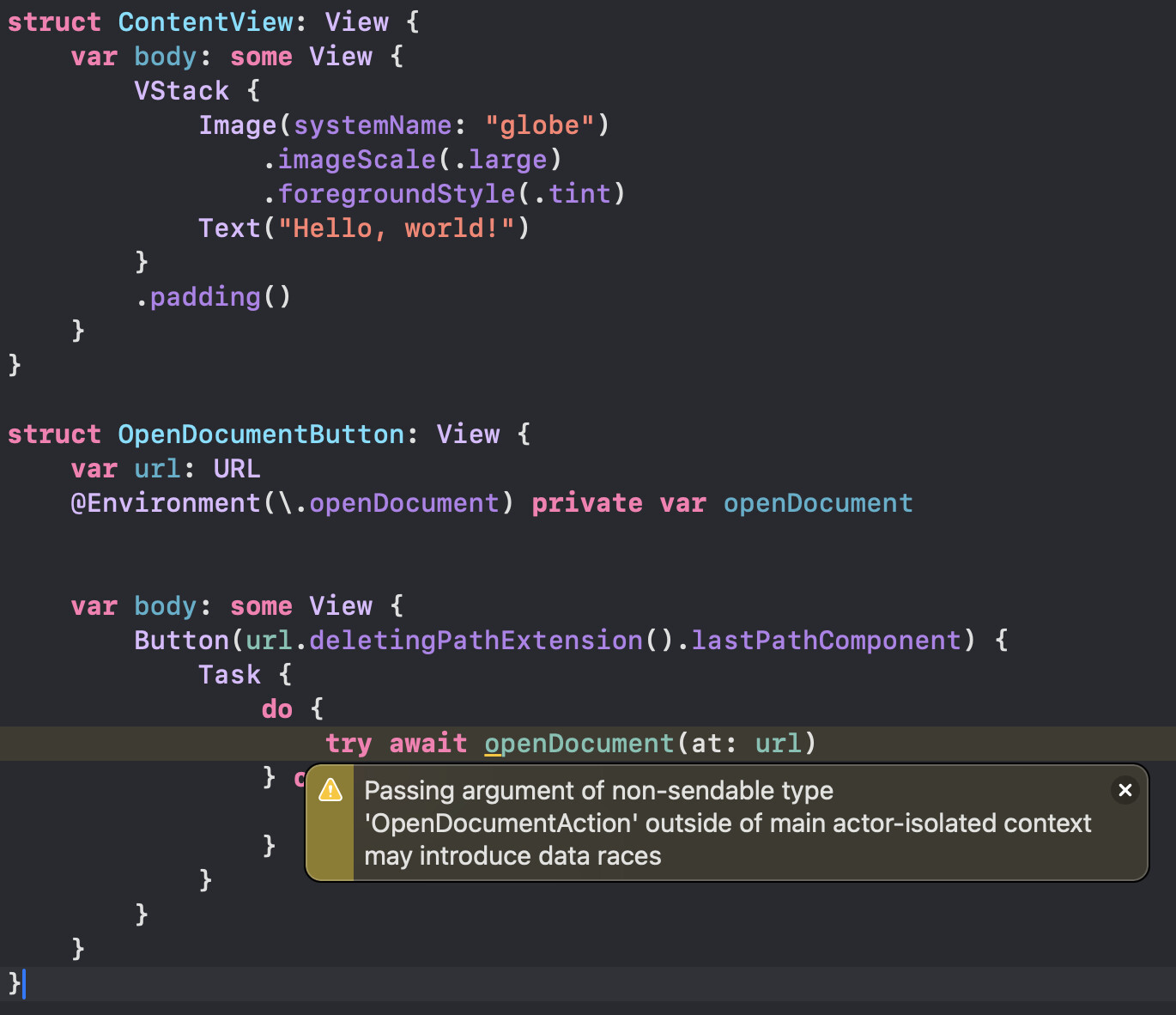Click the final closing brace of the file
1176x1015 pixels.
[12, 984]
